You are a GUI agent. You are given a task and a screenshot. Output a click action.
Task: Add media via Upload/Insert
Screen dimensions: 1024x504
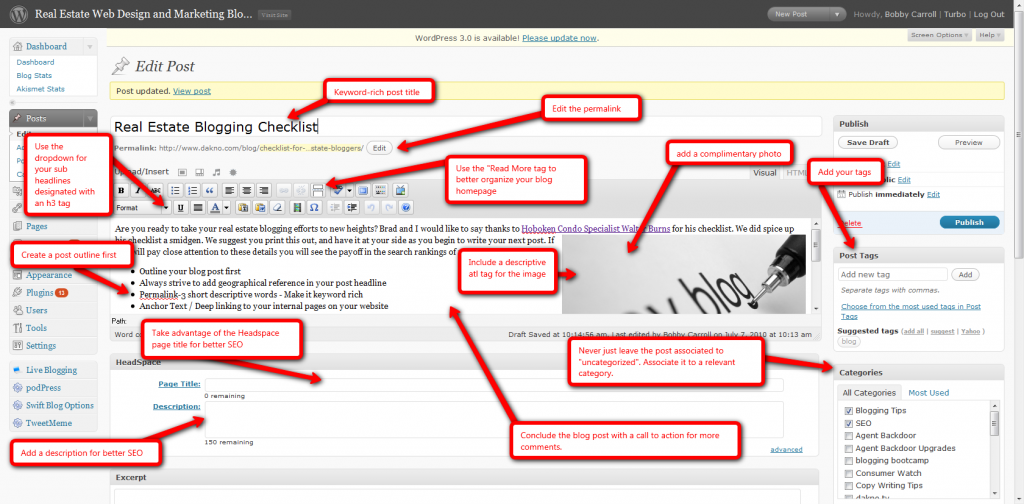233,172
